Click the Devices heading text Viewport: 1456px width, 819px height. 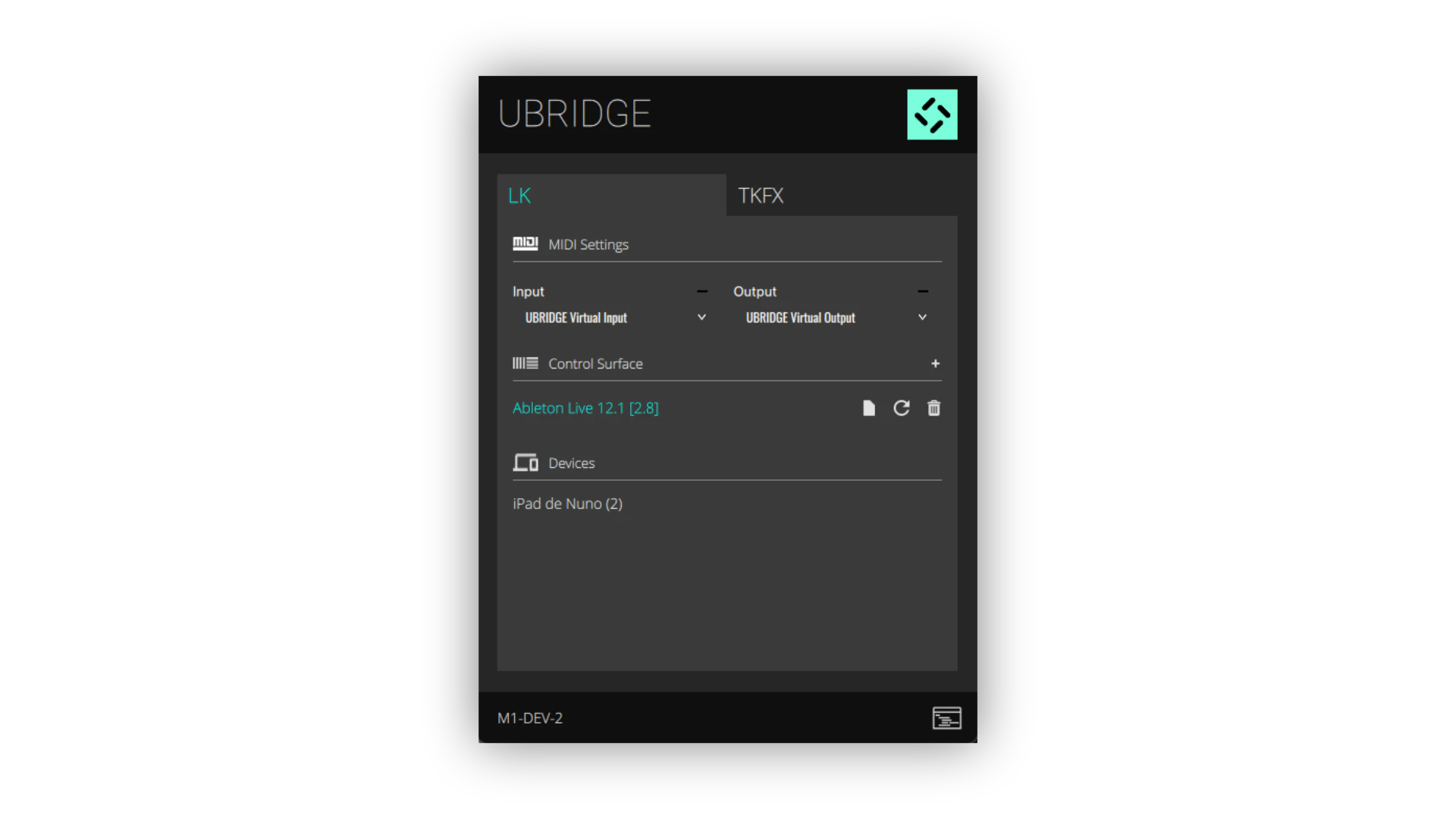coord(571,463)
